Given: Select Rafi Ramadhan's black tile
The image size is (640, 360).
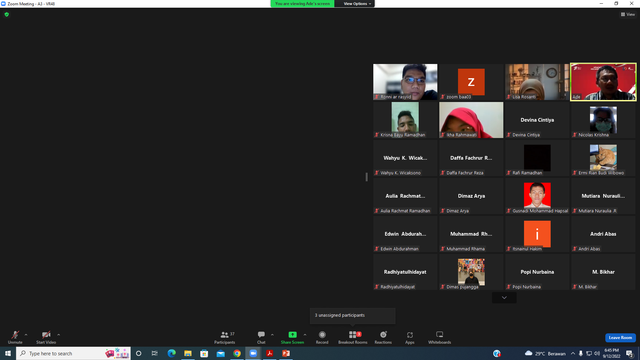Looking at the screenshot, I should click(x=537, y=158).
